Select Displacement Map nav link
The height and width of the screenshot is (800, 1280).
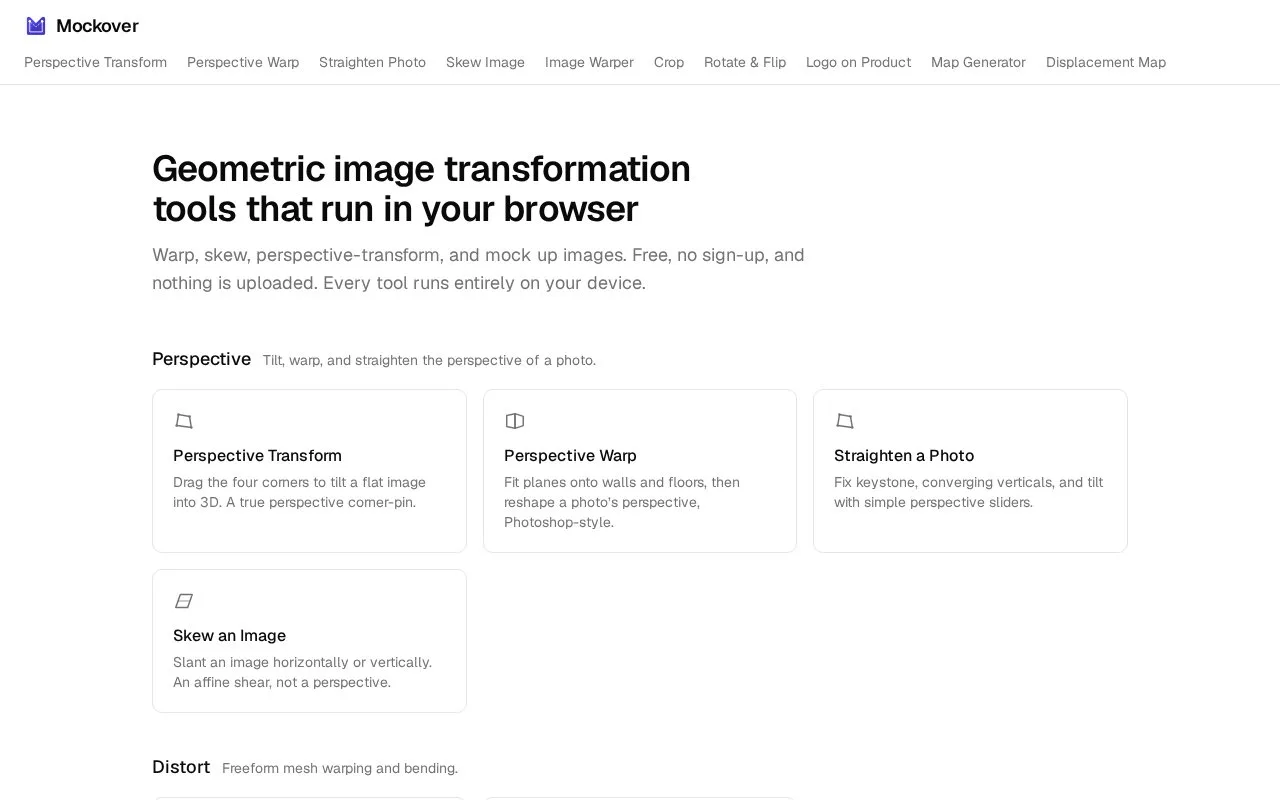tap(1106, 62)
